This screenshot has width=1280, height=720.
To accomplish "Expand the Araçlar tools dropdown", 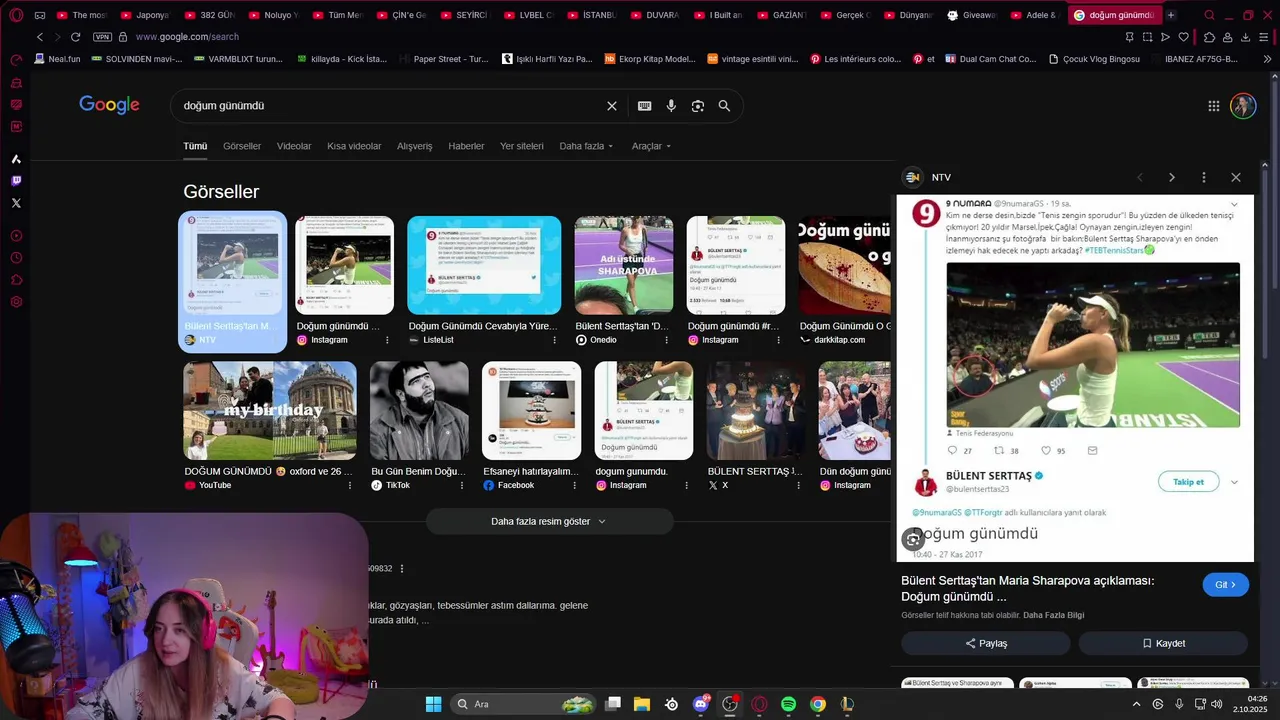I will [651, 146].
